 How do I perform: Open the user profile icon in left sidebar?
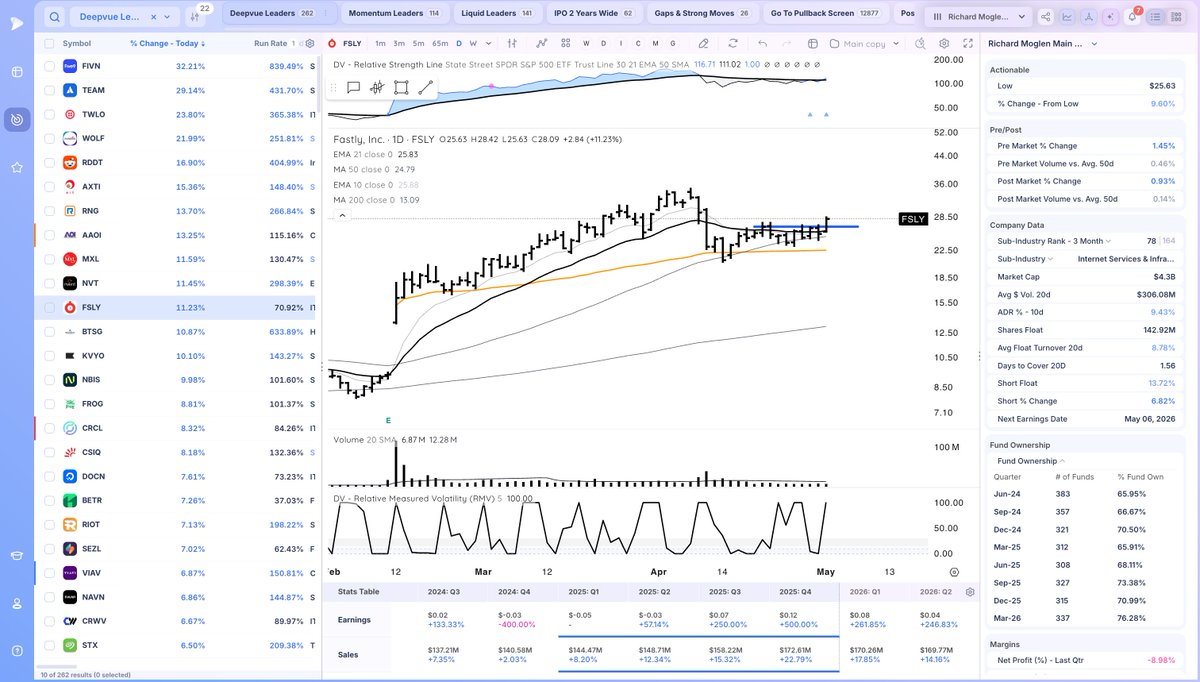click(17, 603)
